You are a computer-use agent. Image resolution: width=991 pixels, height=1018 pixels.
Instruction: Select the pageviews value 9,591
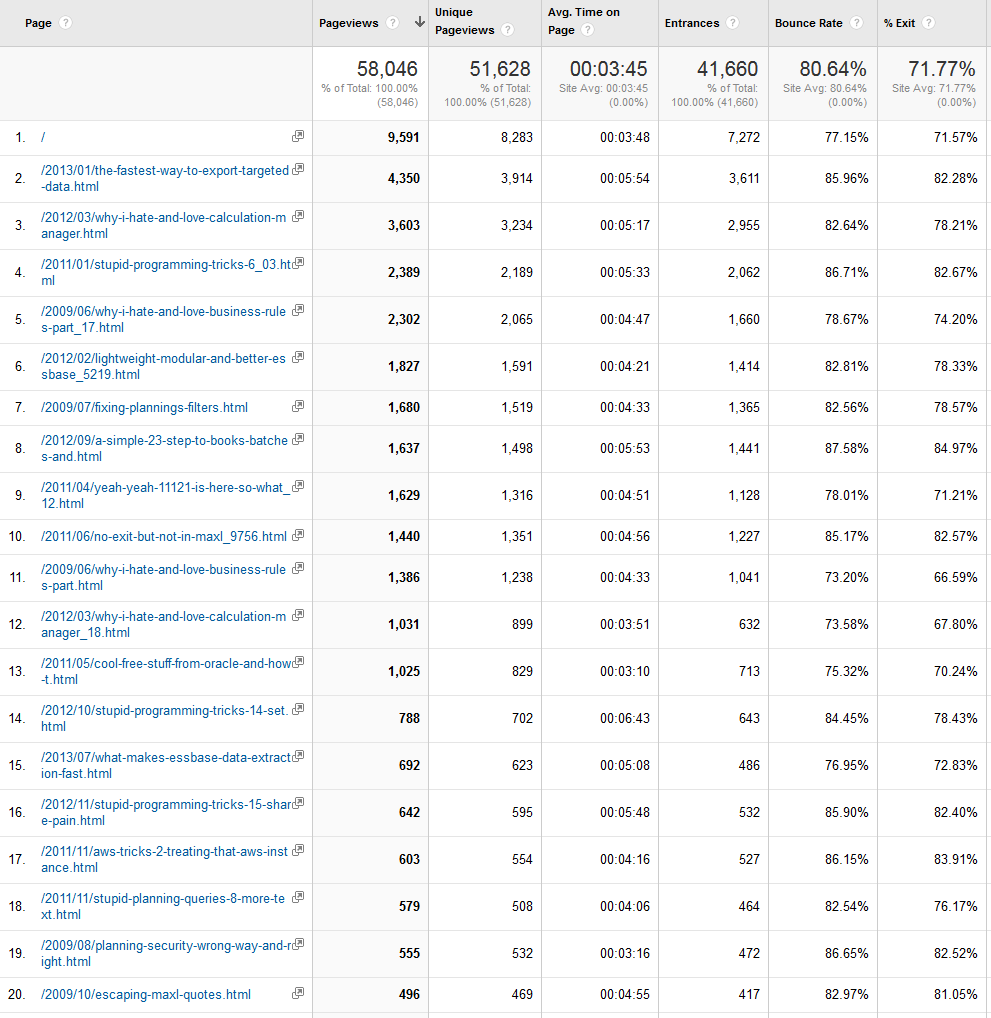[403, 138]
